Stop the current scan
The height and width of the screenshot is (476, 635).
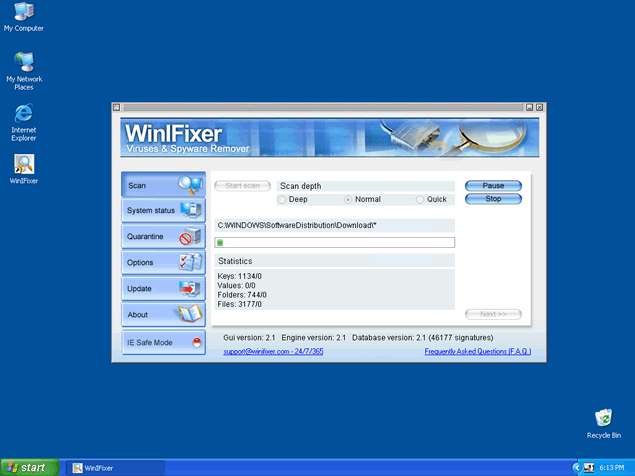pyautogui.click(x=493, y=199)
